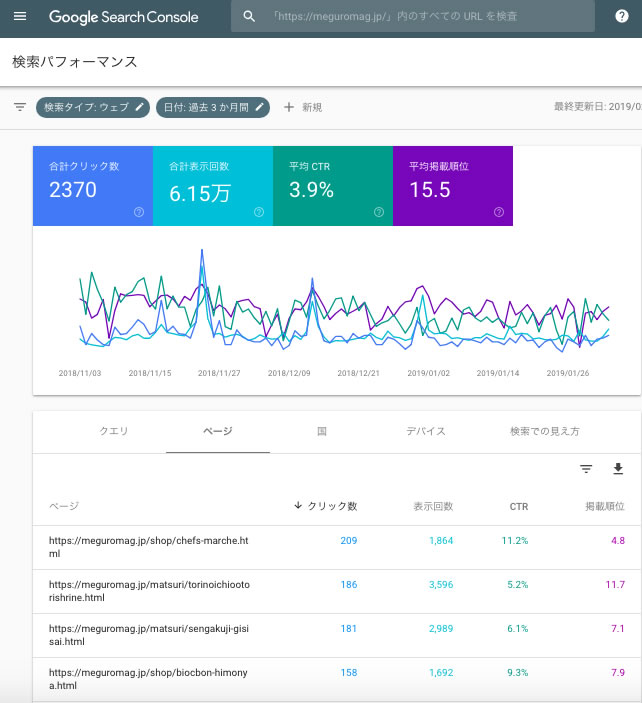This screenshot has width=642, height=703.
Task: Toggle the 合計クリック数 metric card
Action: [x=92, y=185]
